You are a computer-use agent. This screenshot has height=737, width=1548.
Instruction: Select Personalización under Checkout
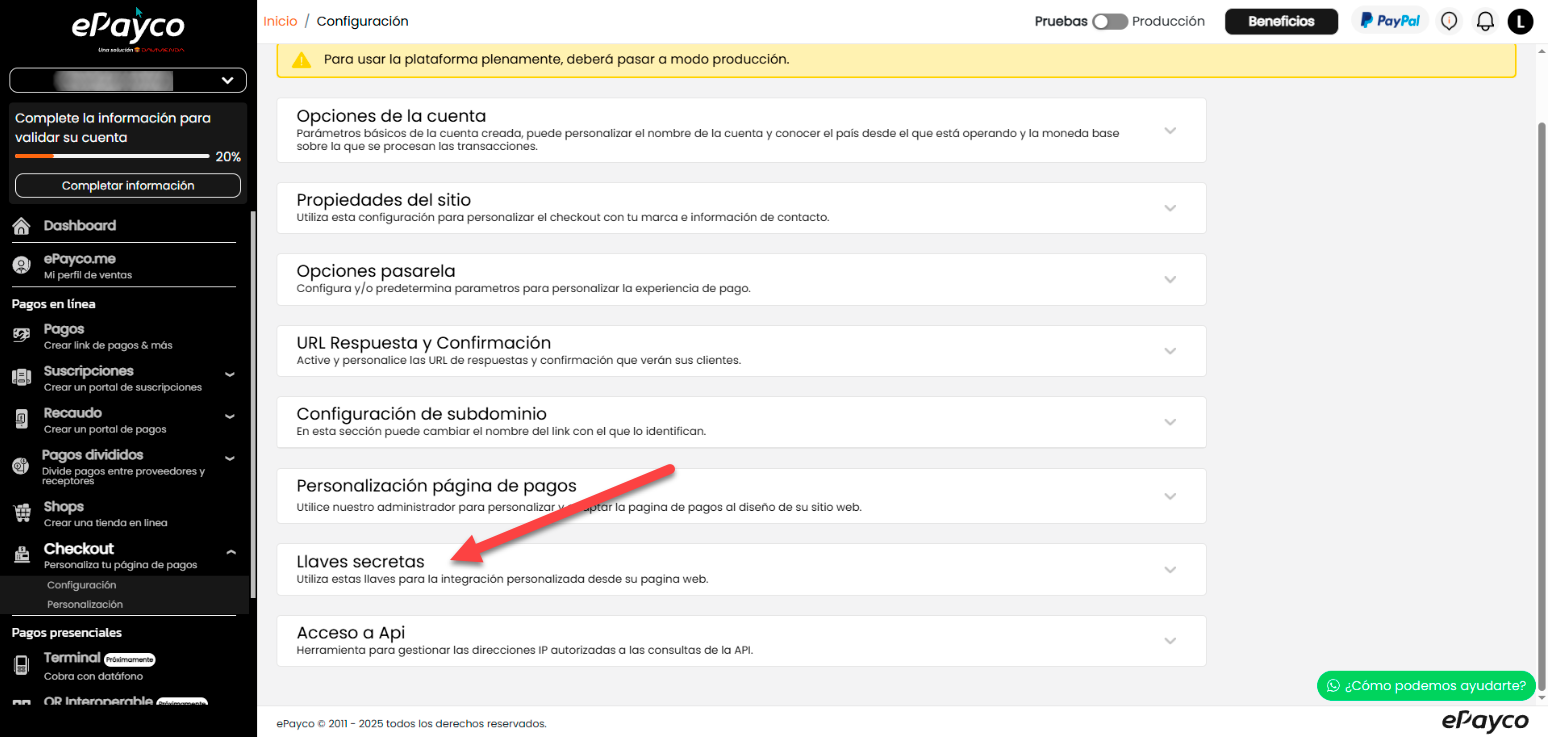pyautogui.click(x=85, y=604)
